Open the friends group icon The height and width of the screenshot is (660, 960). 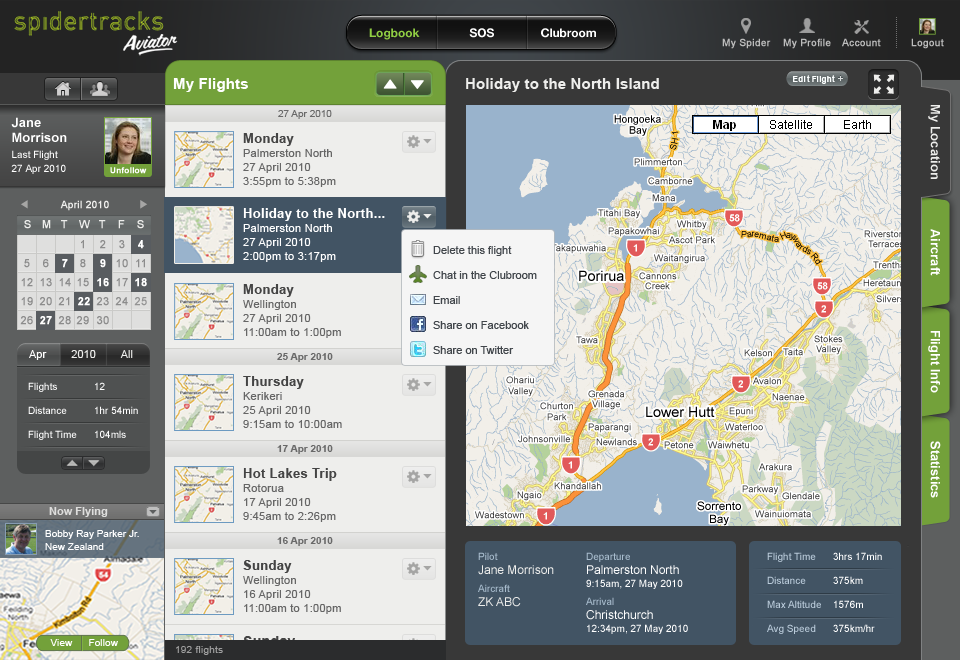pyautogui.click(x=99, y=88)
